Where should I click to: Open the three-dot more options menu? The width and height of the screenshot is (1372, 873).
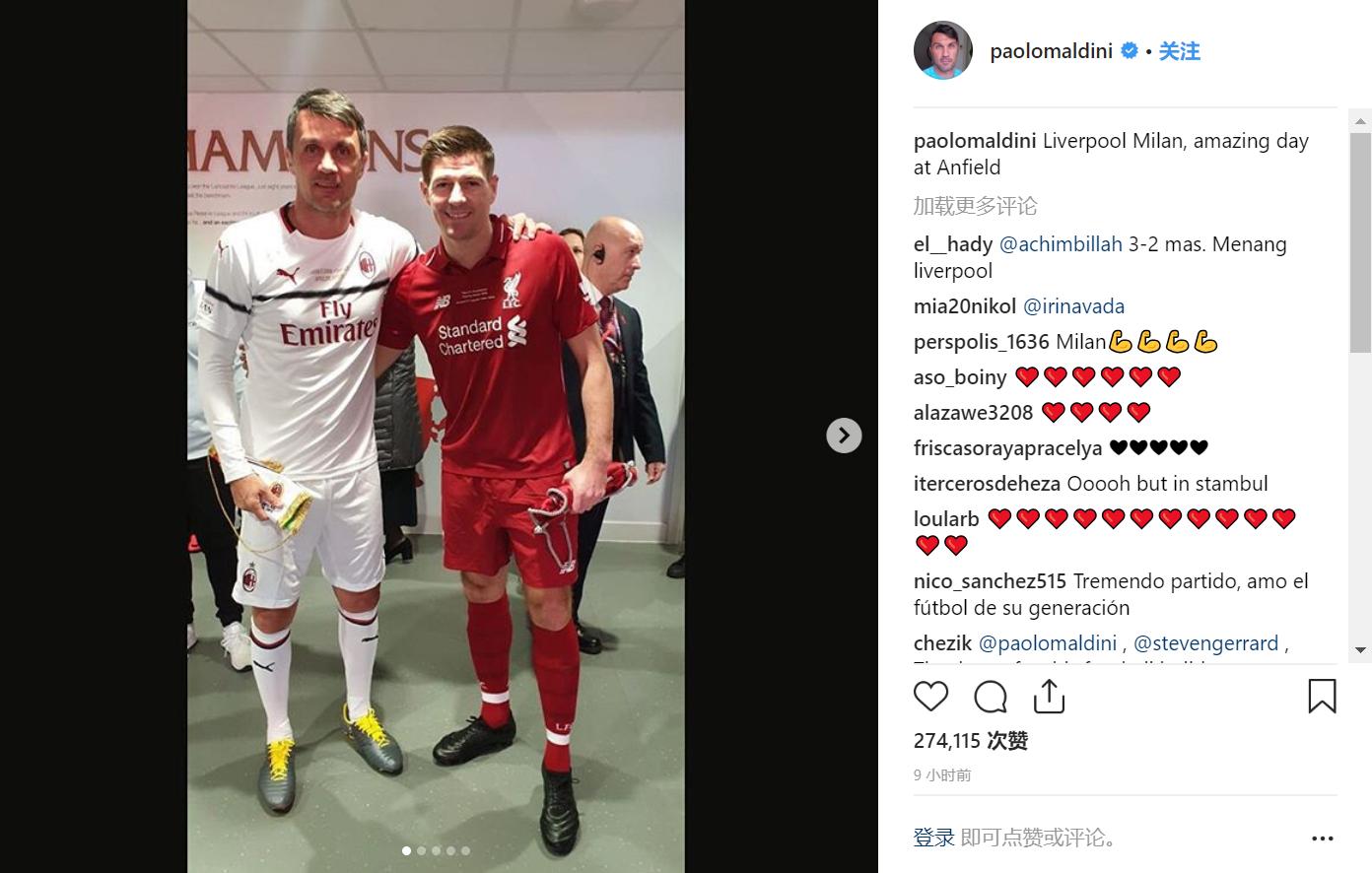point(1322,839)
